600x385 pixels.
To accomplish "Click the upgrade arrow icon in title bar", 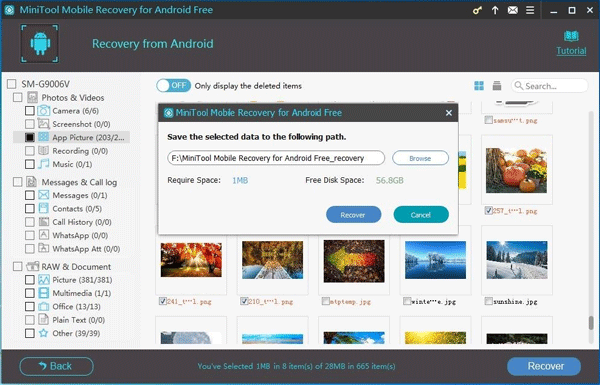I will click(x=495, y=10).
